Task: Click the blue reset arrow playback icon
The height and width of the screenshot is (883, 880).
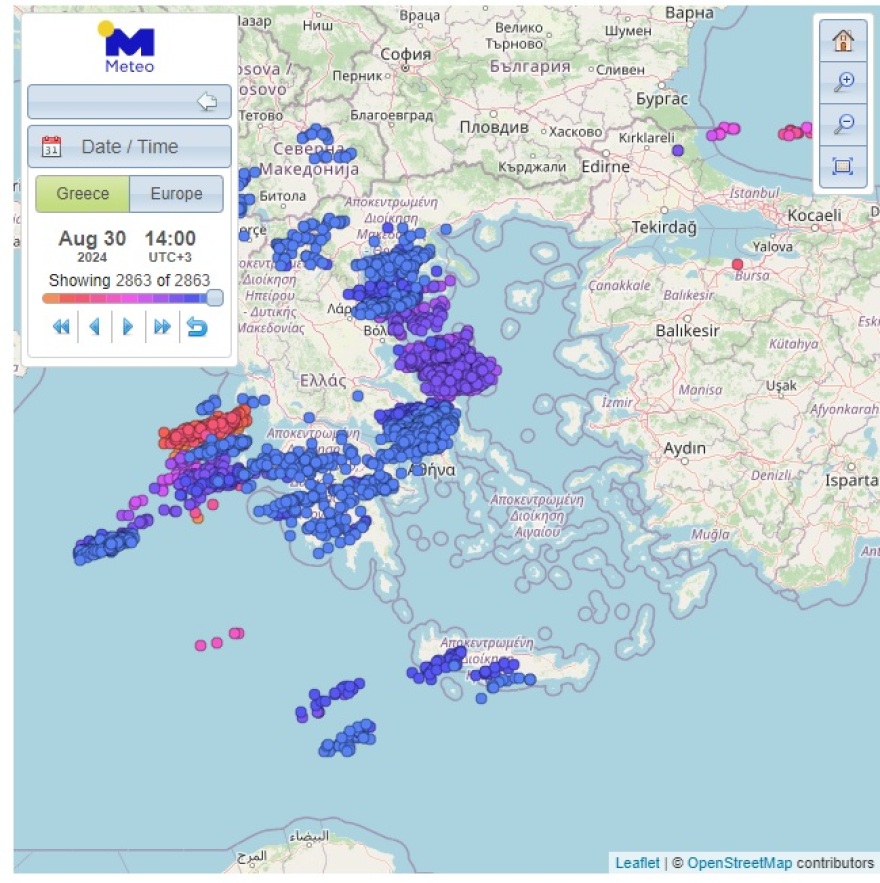Action: [197, 326]
